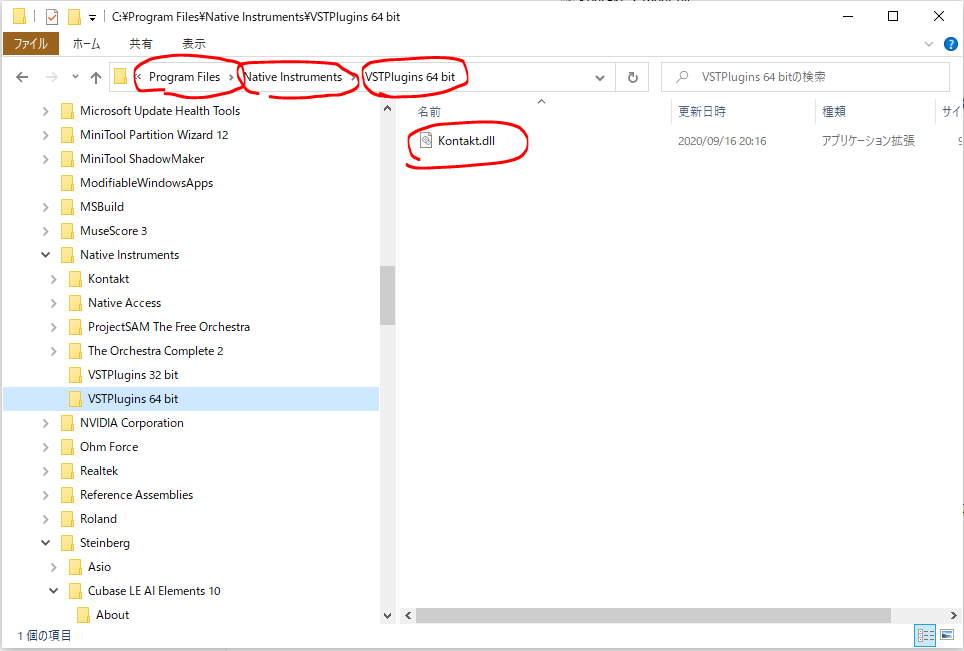Open the recent locations dropdown arrow
Screen dimensions: 964x651
coord(75,77)
